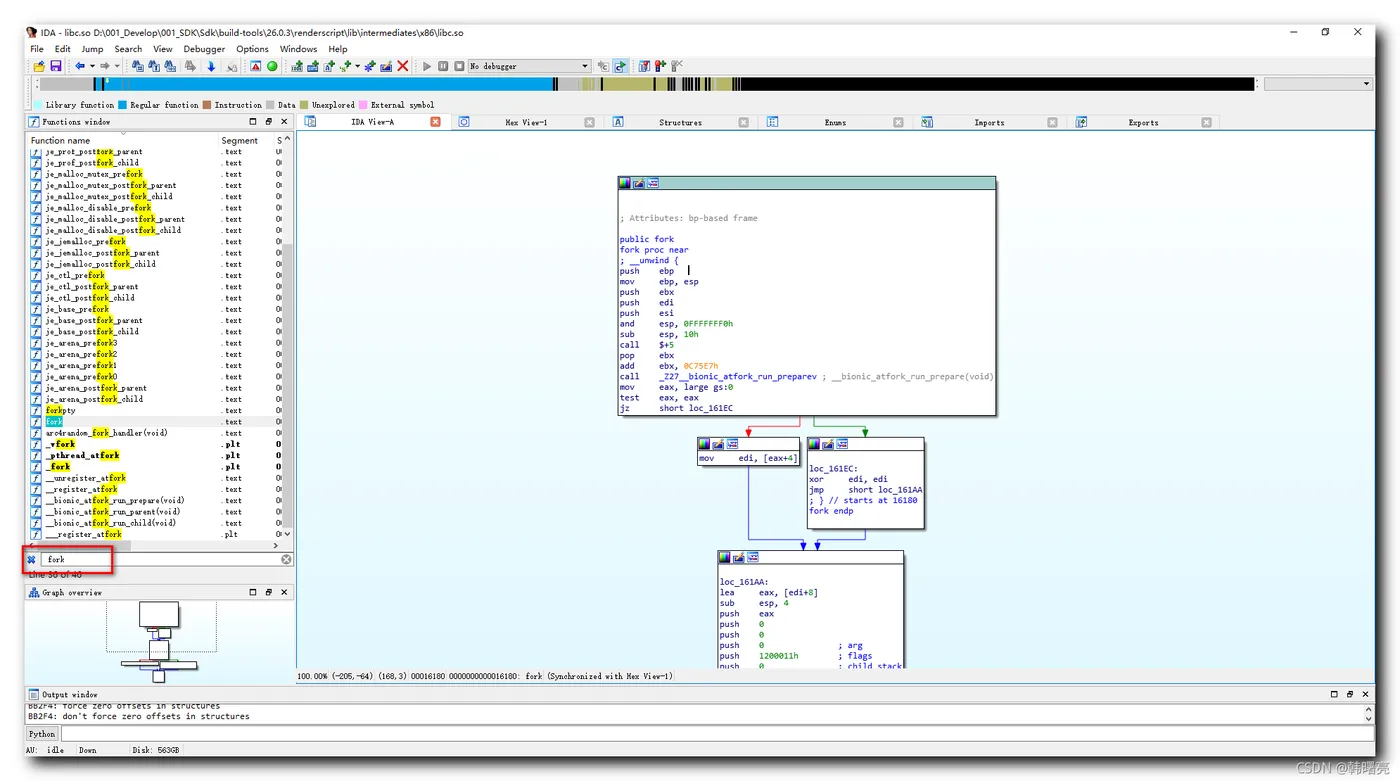
Task: Clear the fork filter text with X
Action: (286, 559)
